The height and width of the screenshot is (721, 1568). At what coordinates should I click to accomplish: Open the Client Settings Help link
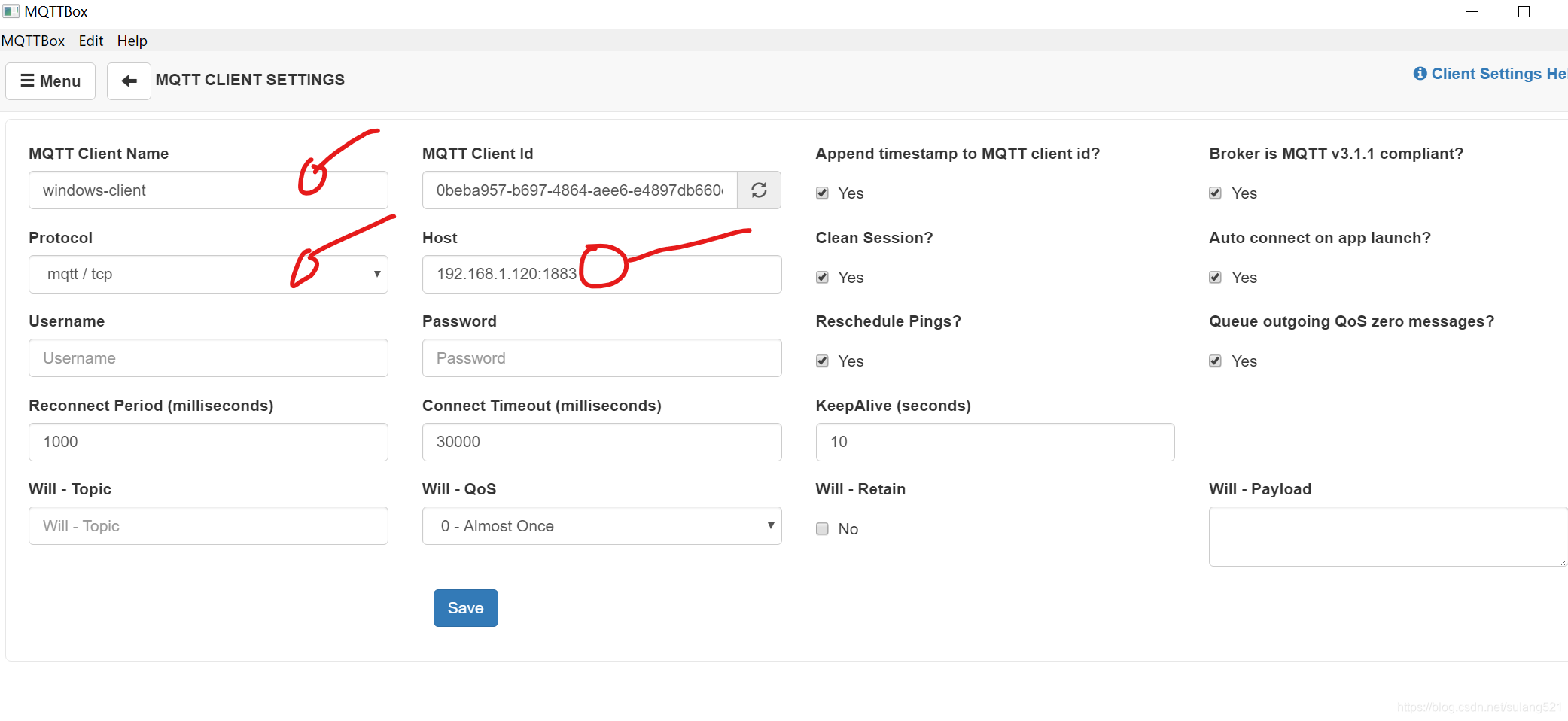click(x=1490, y=74)
